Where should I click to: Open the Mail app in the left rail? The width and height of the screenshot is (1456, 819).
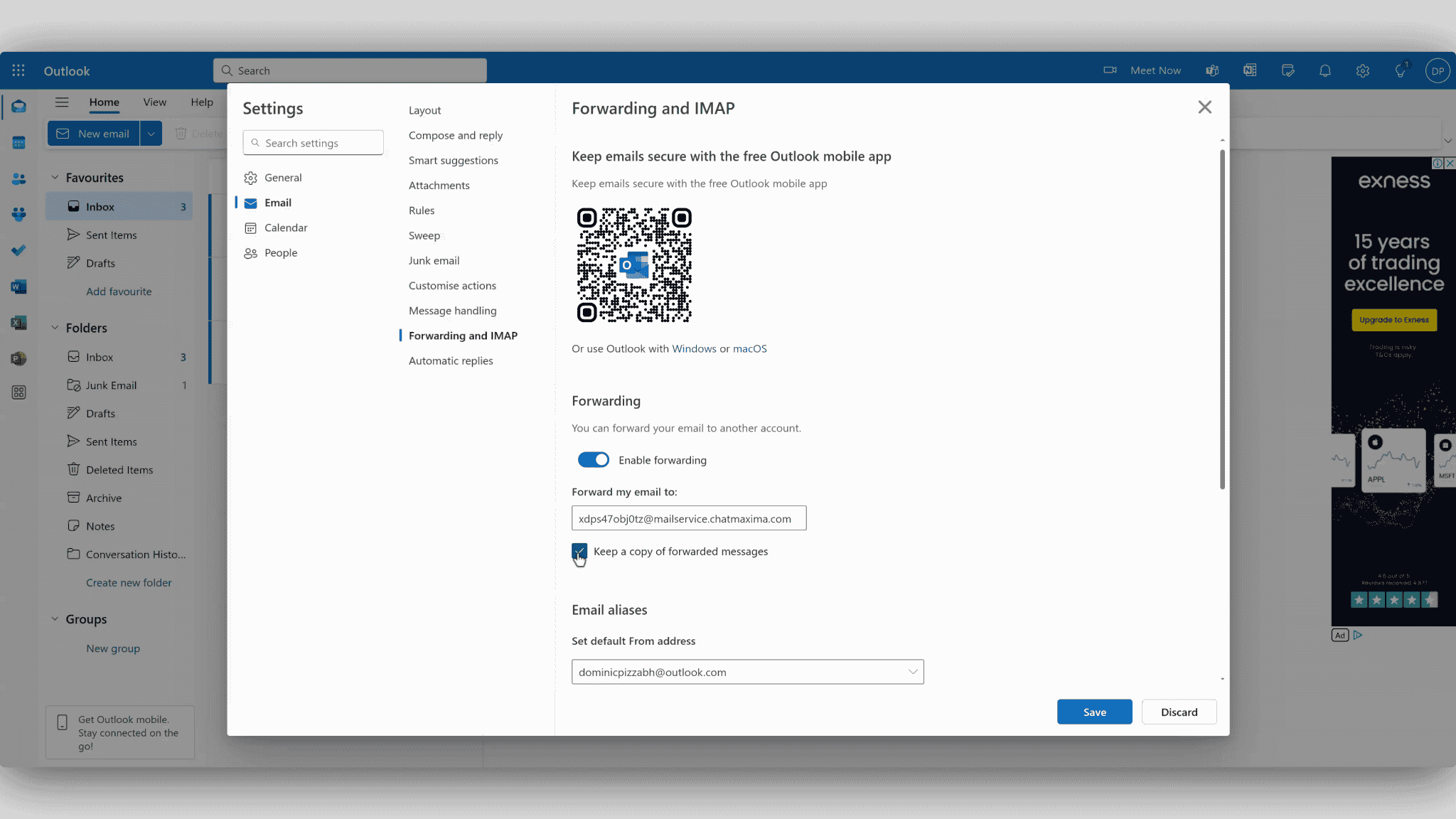[18, 107]
